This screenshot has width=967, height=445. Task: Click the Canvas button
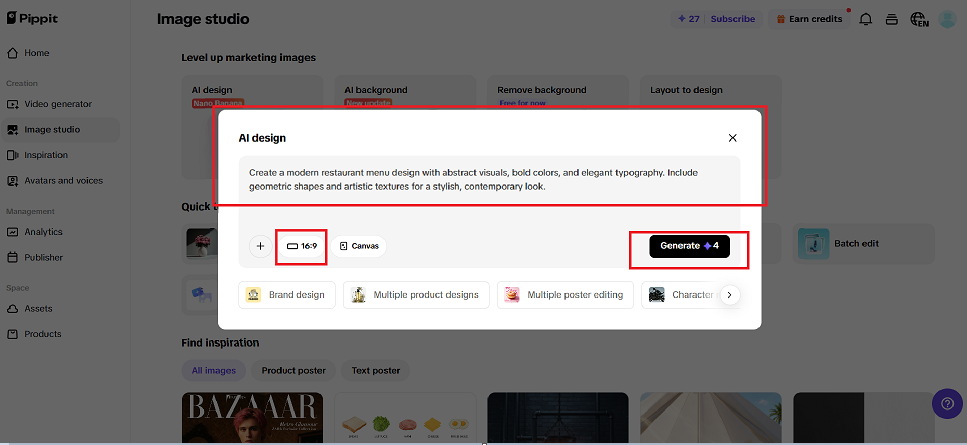(358, 246)
